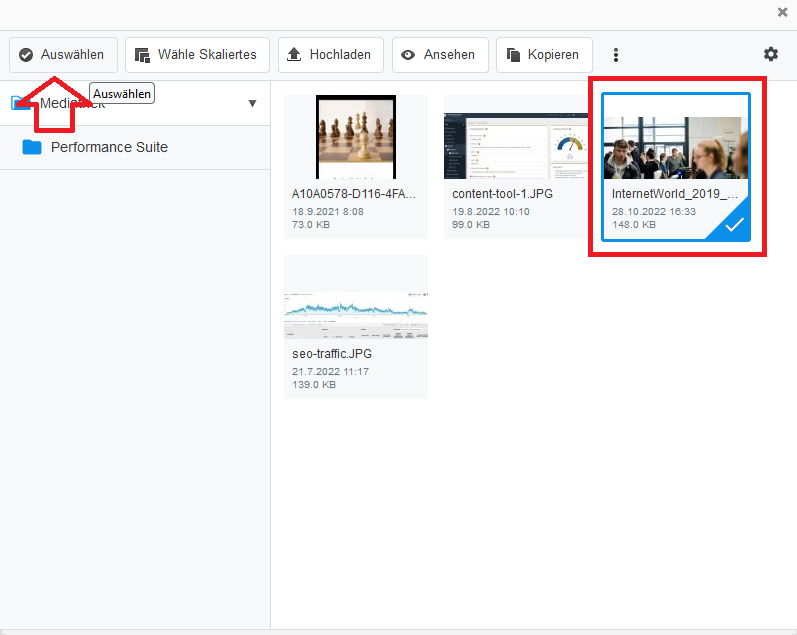The width and height of the screenshot is (797, 635).
Task: Open the three-dot more options menu
Action: point(616,55)
